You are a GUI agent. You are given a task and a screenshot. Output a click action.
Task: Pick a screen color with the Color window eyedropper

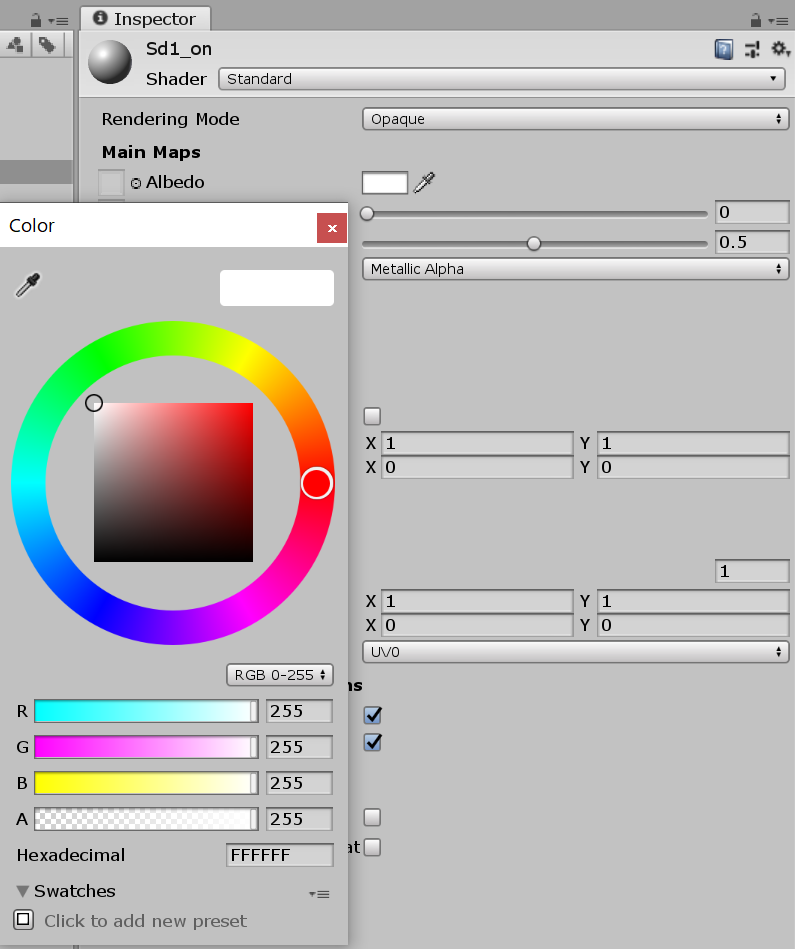28,285
